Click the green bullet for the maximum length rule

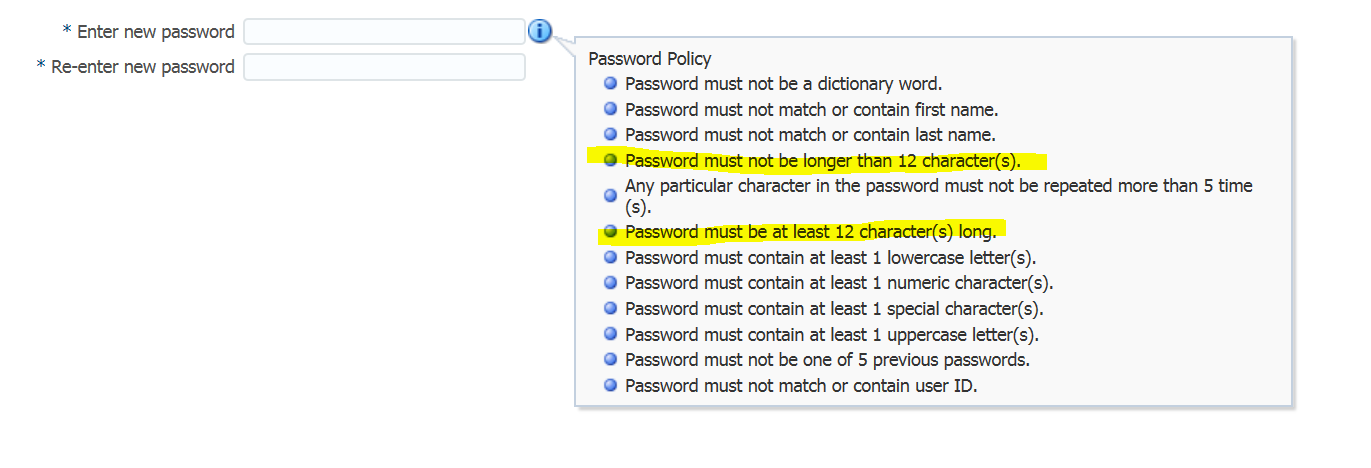tap(611, 160)
